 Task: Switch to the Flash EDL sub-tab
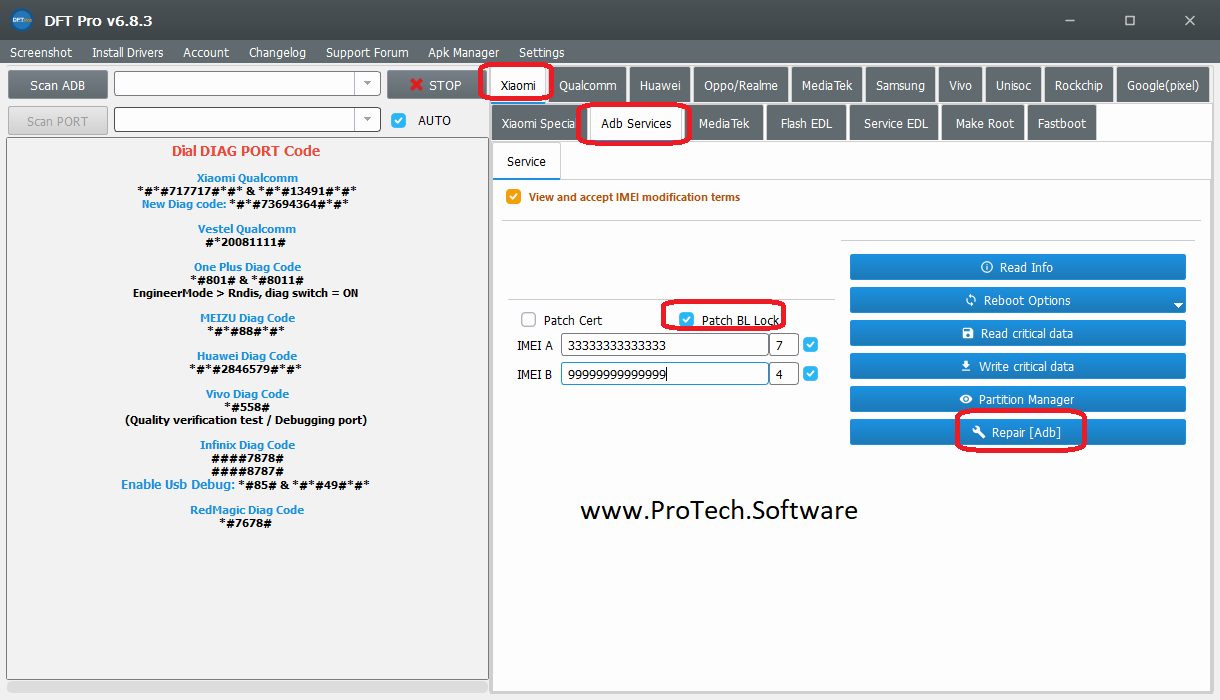tap(806, 123)
